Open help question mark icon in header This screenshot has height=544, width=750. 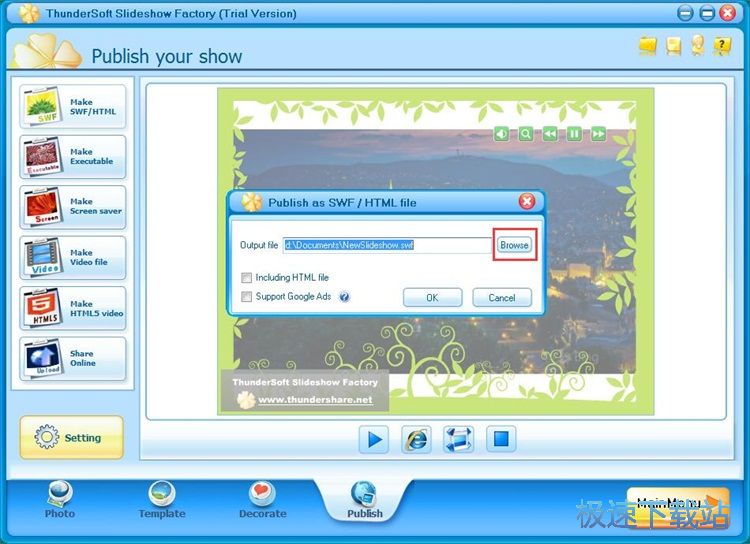pos(722,45)
